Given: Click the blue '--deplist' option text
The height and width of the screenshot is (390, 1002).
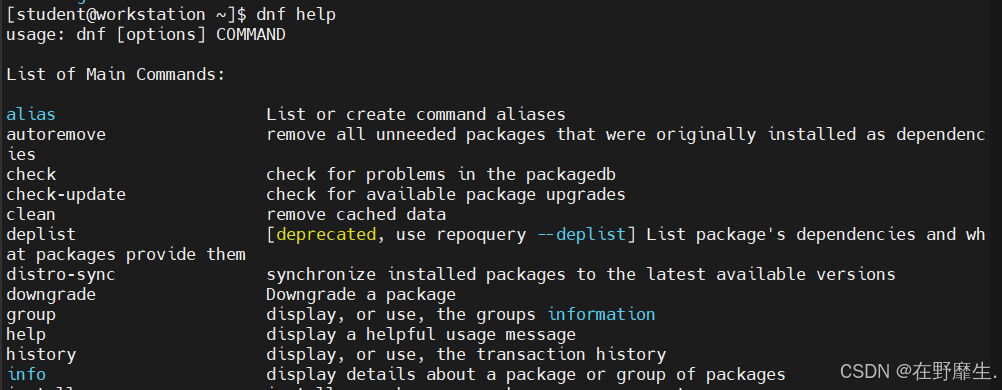Looking at the screenshot, I should click(x=582, y=234).
